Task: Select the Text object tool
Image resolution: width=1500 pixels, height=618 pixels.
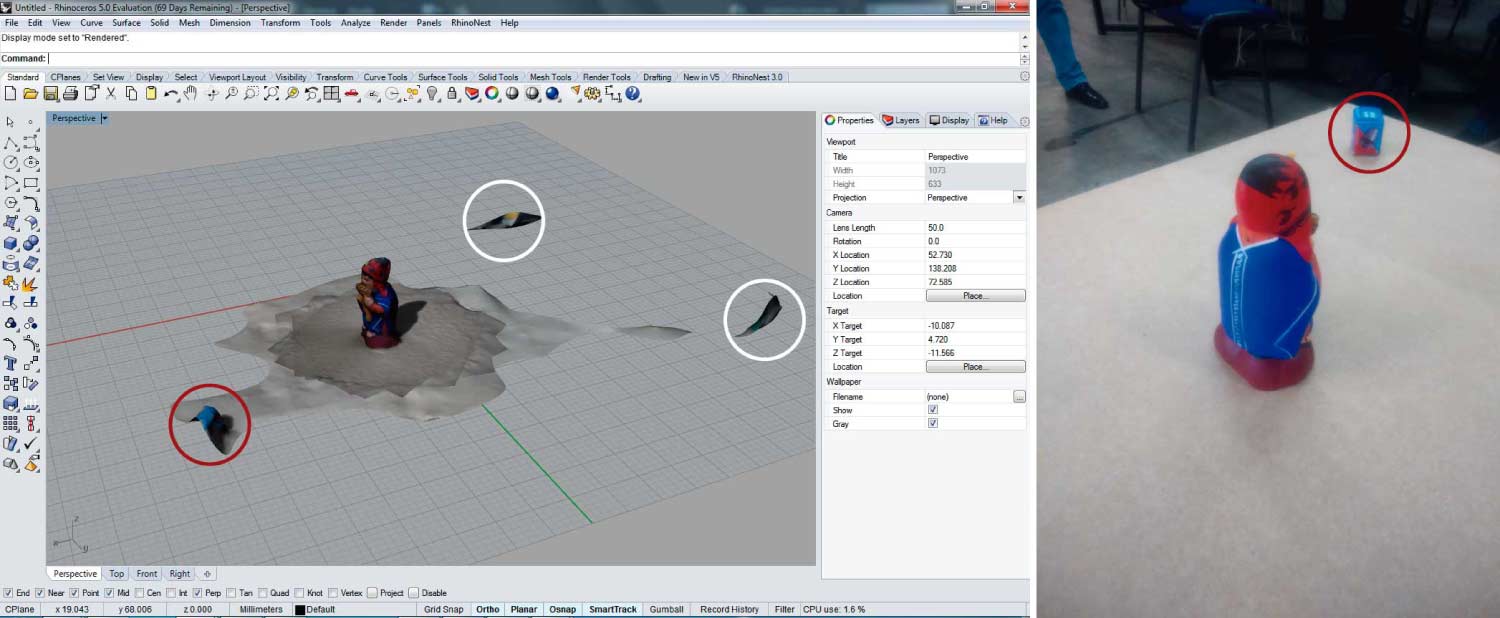Action: (x=11, y=362)
